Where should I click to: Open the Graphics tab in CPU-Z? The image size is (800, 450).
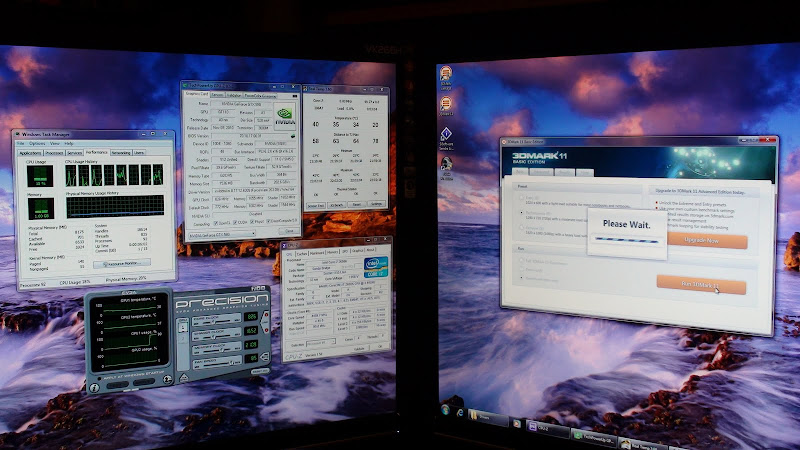pyautogui.click(x=357, y=251)
